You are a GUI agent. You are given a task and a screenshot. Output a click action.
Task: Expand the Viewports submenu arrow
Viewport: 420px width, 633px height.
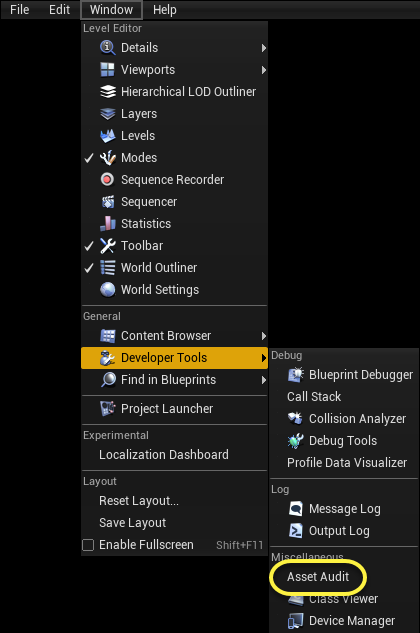click(263, 70)
